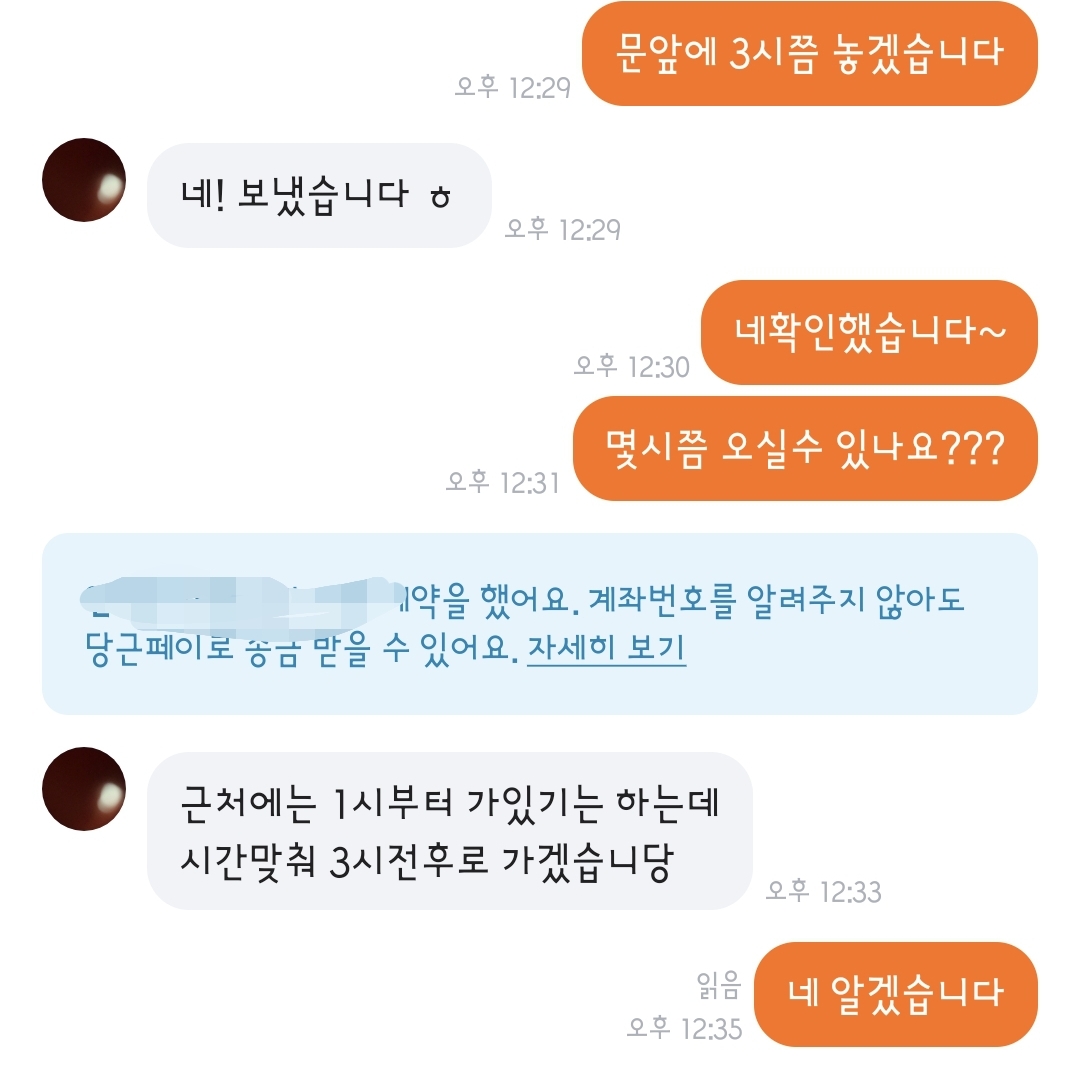Tap the 오후 12:35 timestamp
The height and width of the screenshot is (1068, 1080).
[685, 1028]
